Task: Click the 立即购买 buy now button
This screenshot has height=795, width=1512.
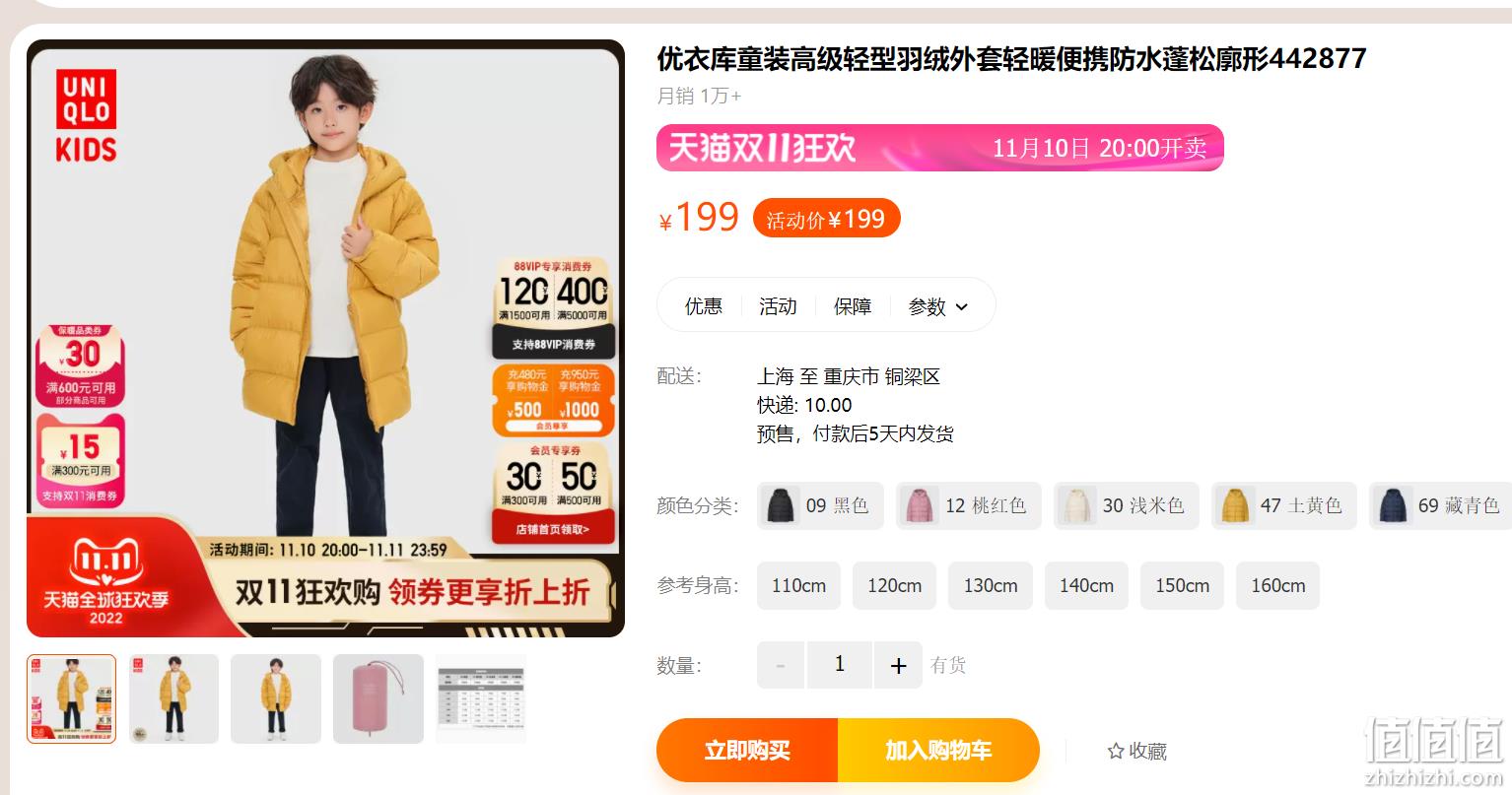Action: coord(747,751)
